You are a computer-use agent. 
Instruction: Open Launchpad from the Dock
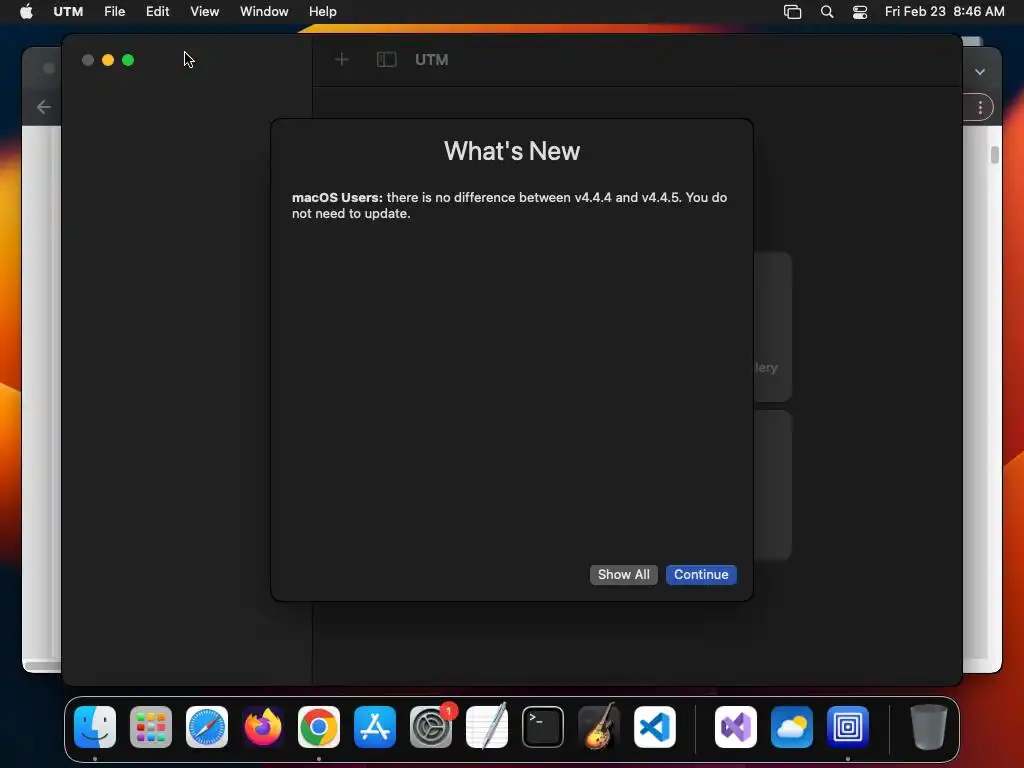[151, 727]
